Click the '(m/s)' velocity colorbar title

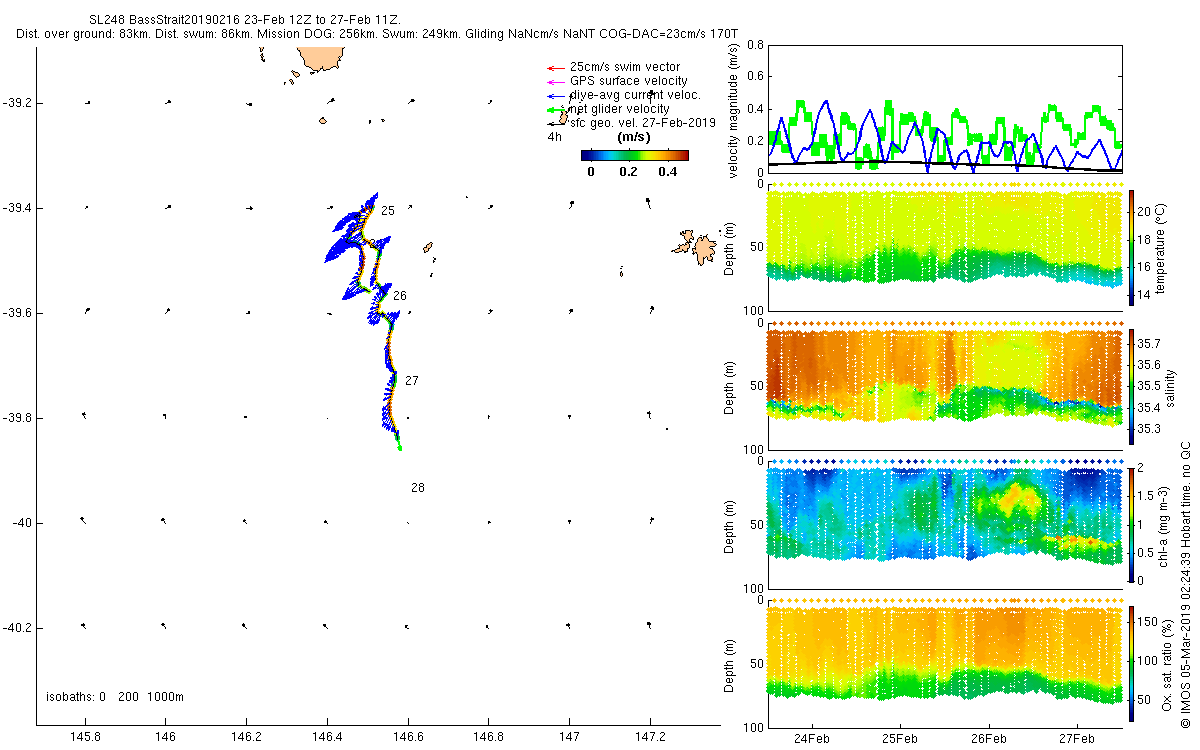[x=635, y=137]
